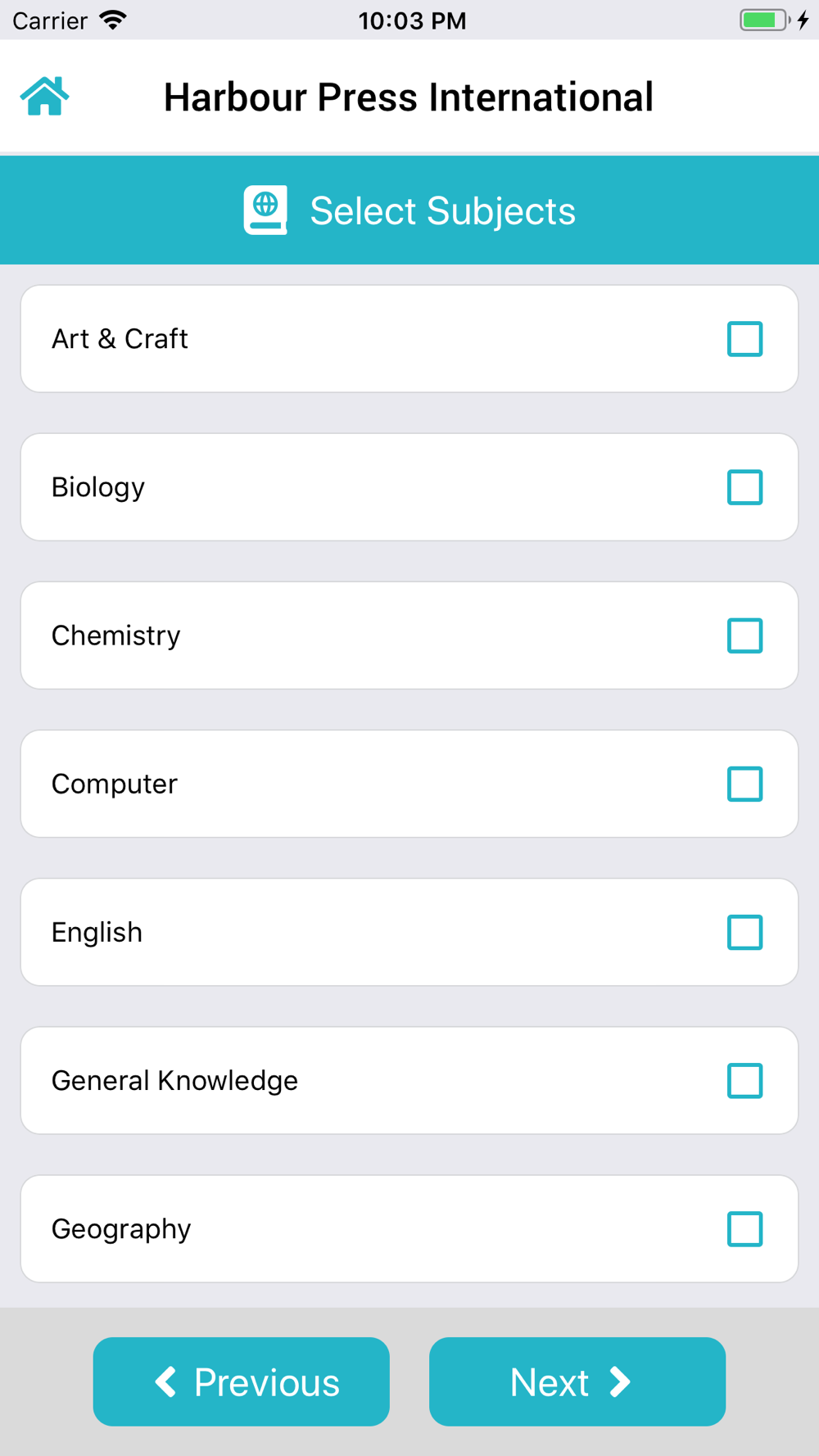
Task: Tap the battery icon in status bar
Action: click(764, 20)
